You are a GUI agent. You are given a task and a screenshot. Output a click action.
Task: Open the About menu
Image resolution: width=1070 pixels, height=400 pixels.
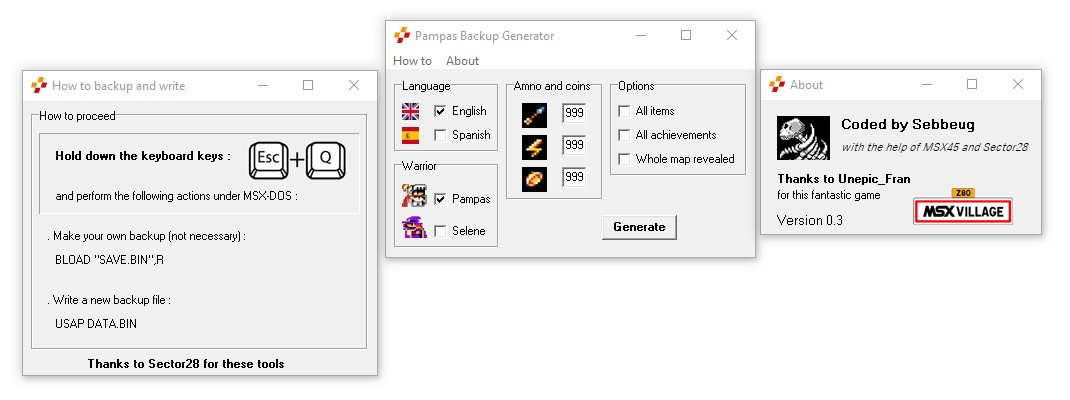pos(463,61)
